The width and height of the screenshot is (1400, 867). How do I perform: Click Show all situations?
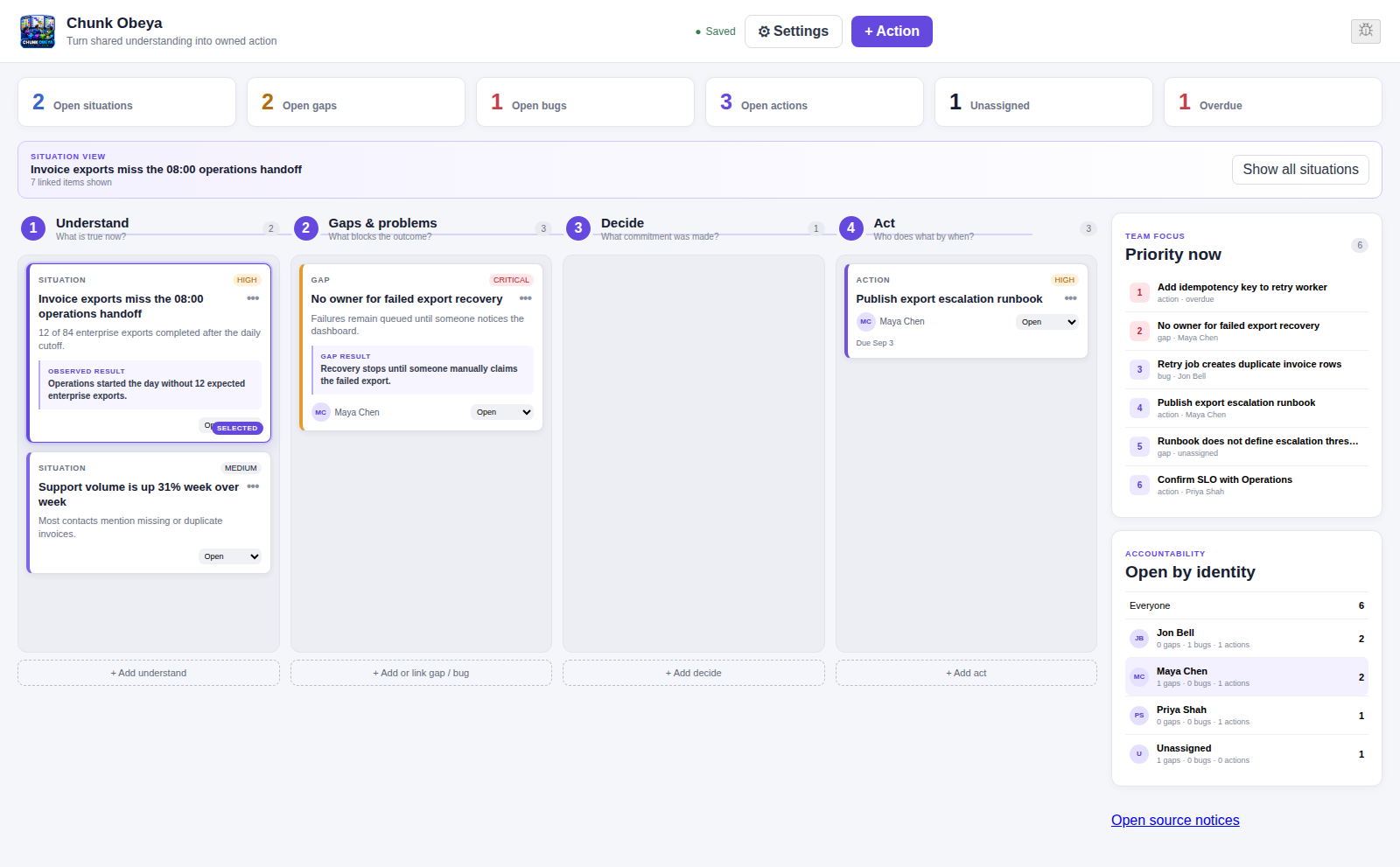pyautogui.click(x=1300, y=170)
